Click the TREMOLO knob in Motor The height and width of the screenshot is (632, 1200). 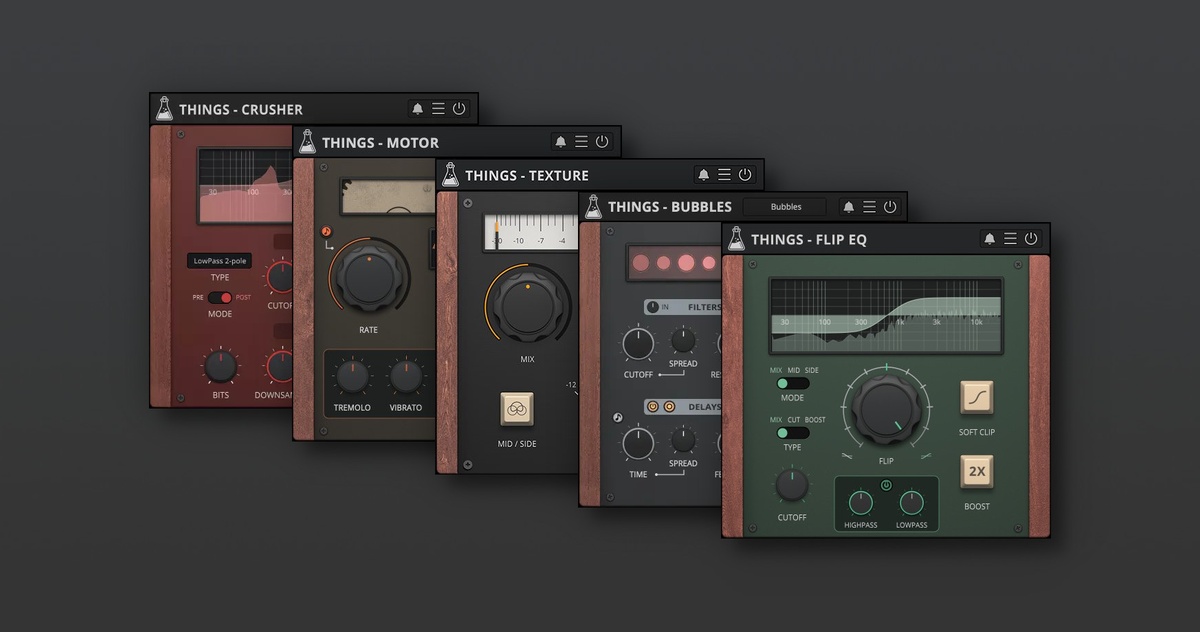(352, 377)
